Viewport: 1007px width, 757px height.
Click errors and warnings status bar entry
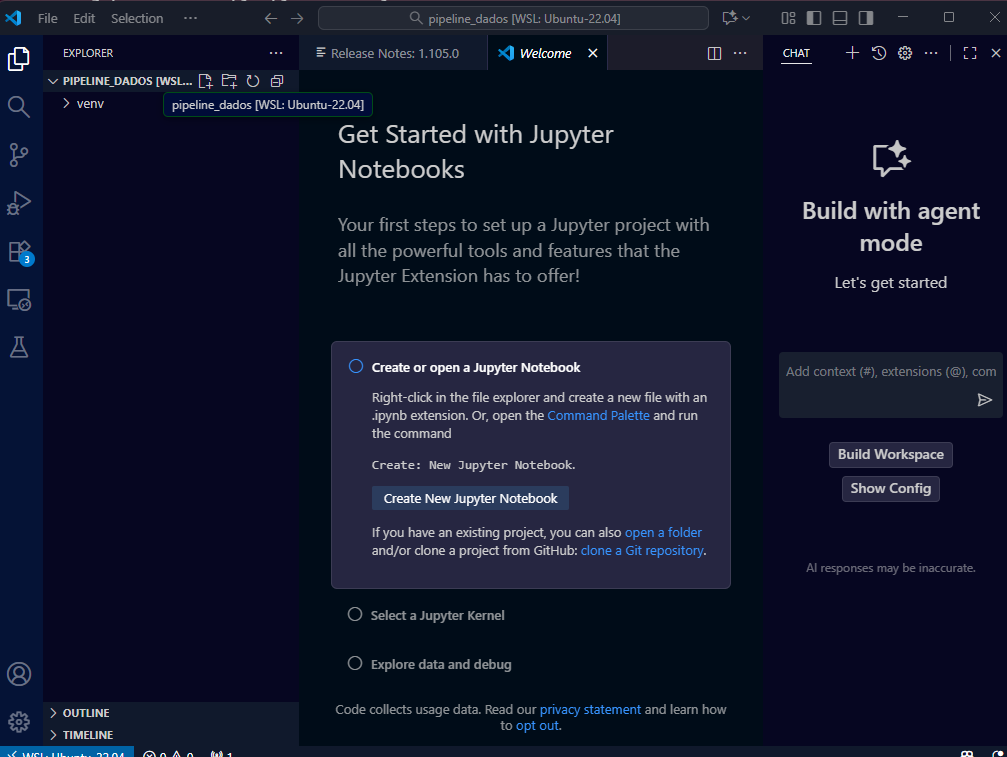[168, 753]
